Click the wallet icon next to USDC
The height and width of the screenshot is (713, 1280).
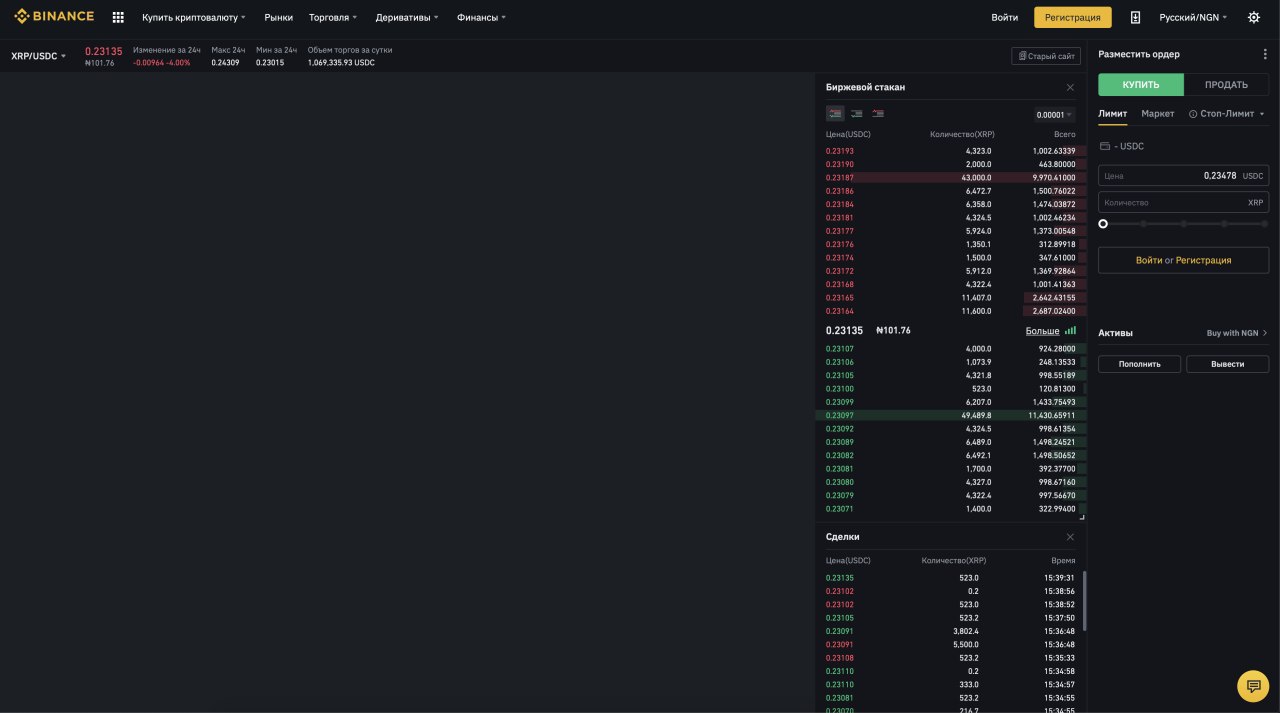(x=1104, y=146)
